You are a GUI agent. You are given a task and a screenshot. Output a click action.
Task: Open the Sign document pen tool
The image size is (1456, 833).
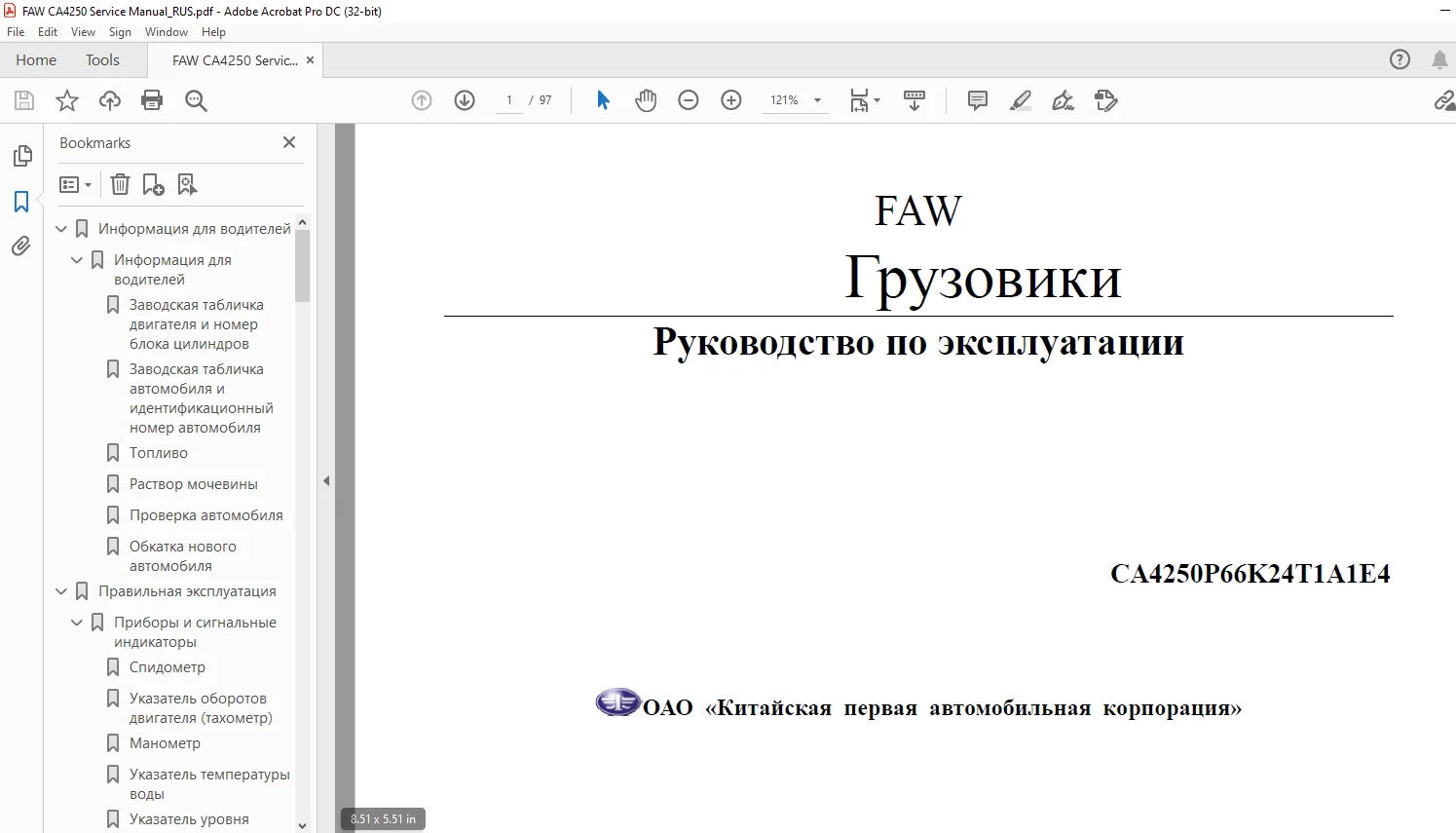pos(1064,100)
